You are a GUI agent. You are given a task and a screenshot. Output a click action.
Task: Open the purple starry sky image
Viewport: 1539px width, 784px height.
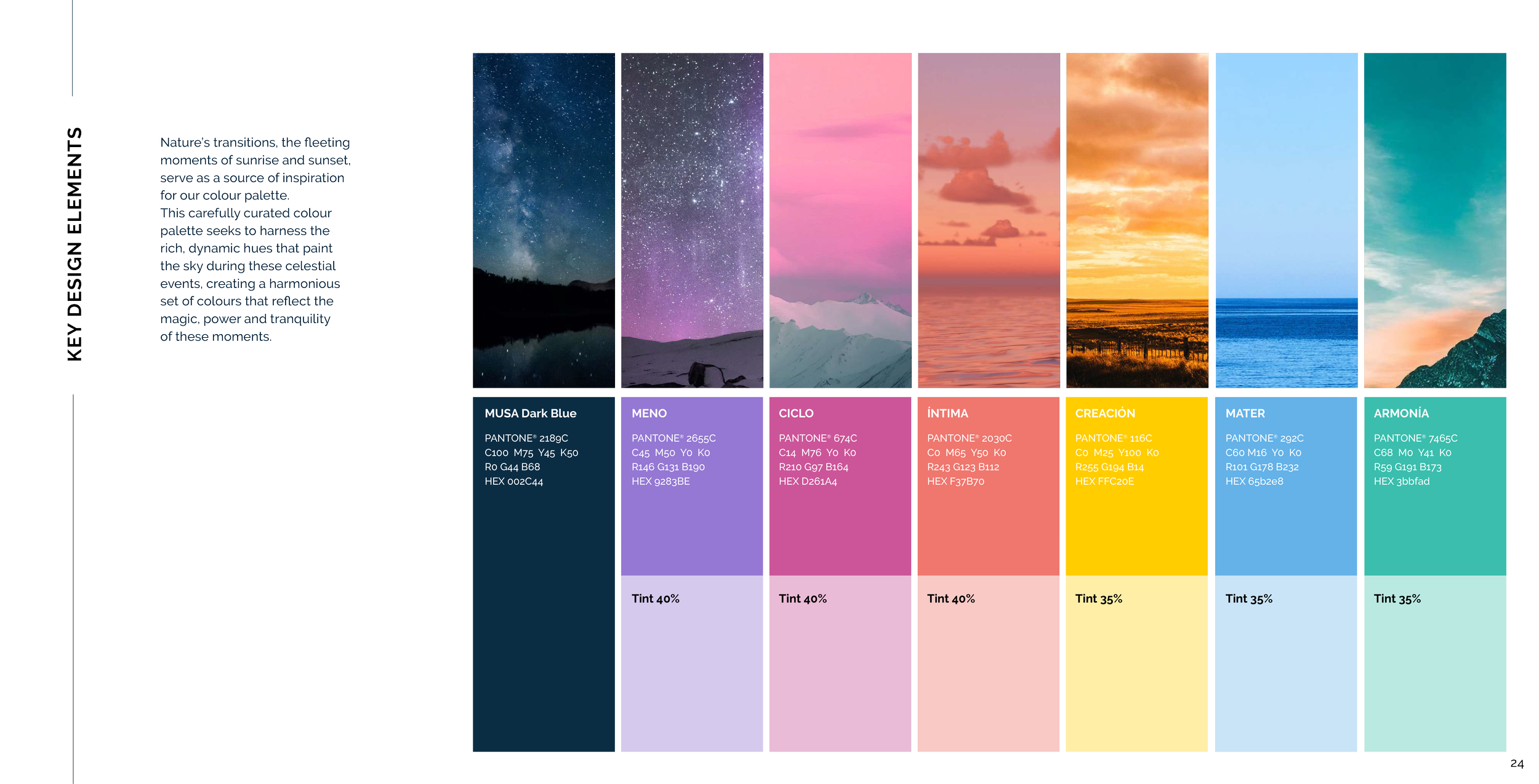click(x=692, y=220)
